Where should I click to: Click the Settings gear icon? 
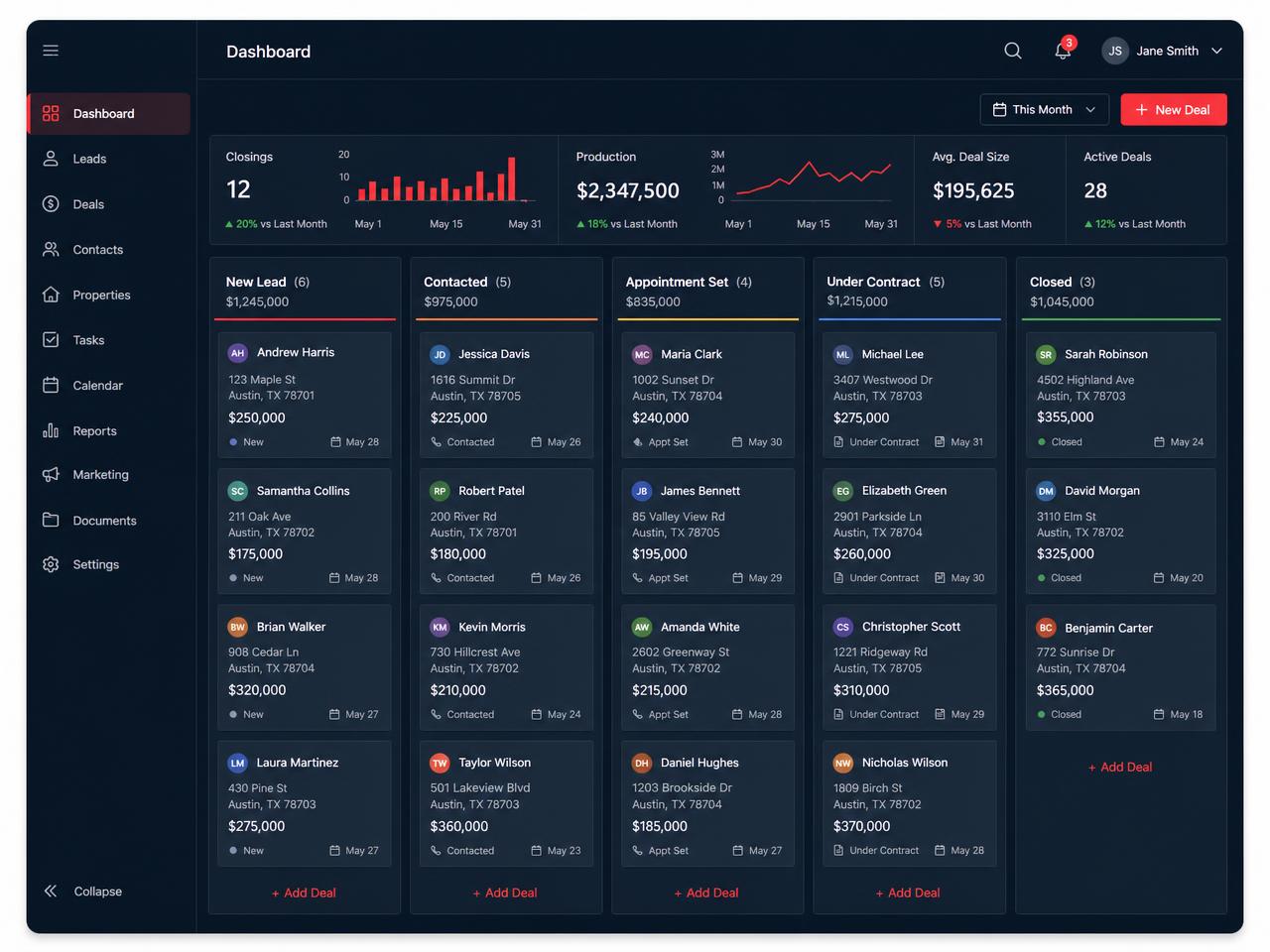(x=51, y=564)
